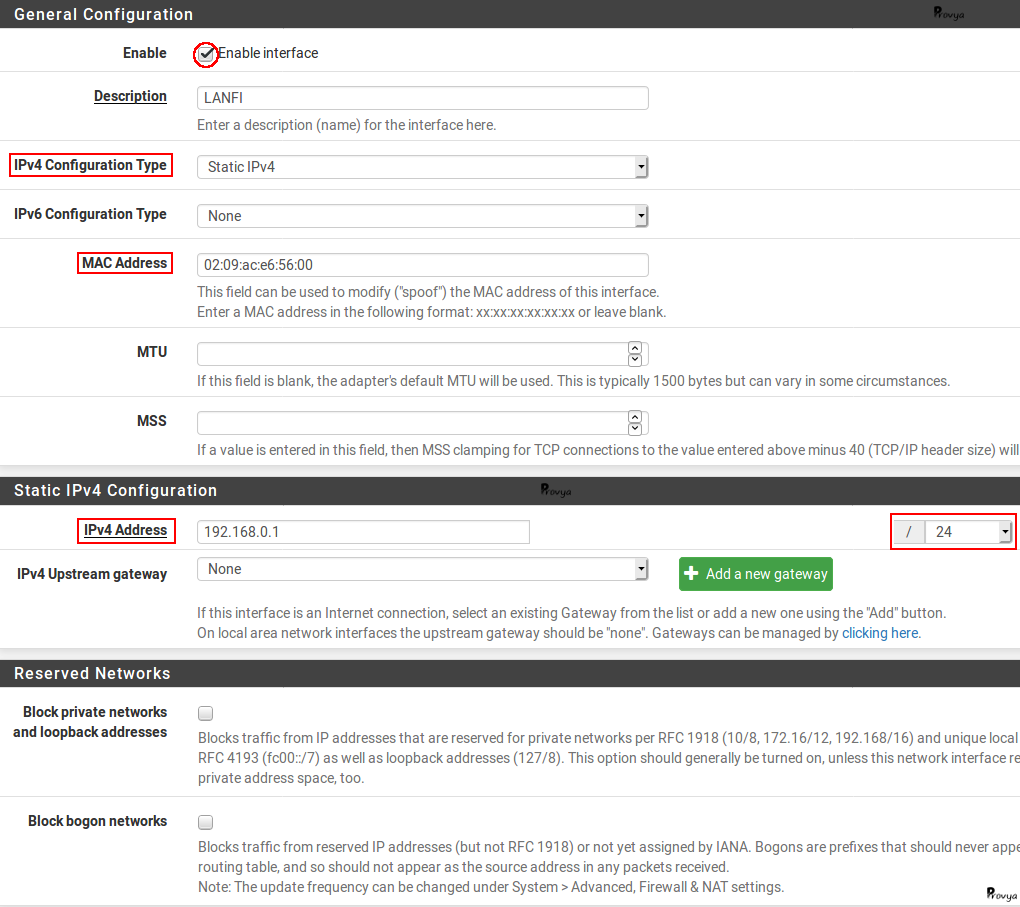Open the subnet mask 24 dropdown
Image resolution: width=1020 pixels, height=907 pixels.
tap(969, 532)
